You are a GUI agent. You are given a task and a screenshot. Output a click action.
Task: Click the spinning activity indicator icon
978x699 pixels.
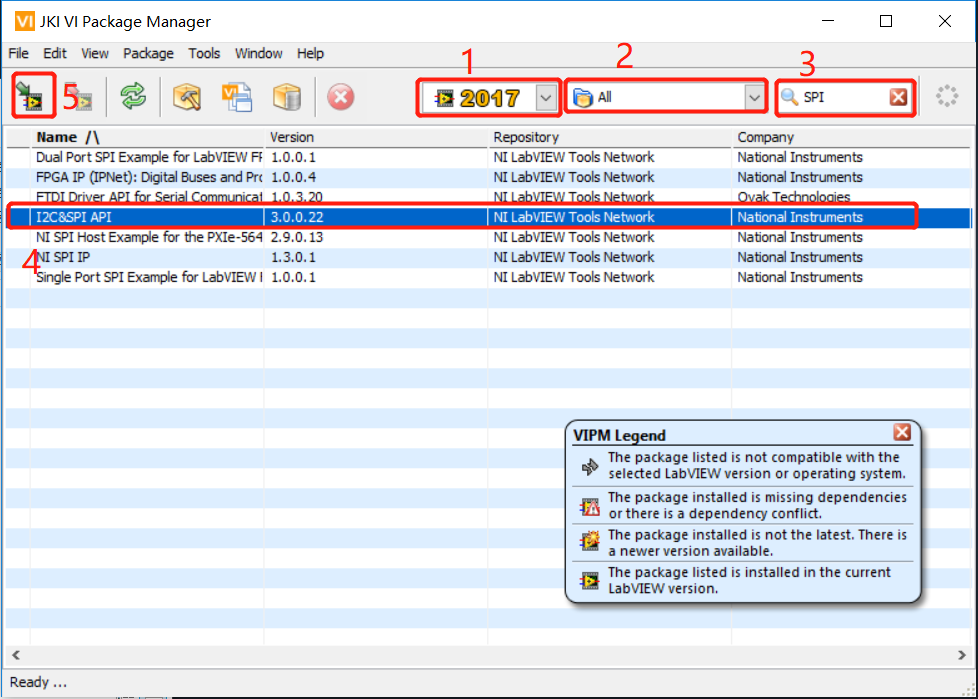click(946, 96)
